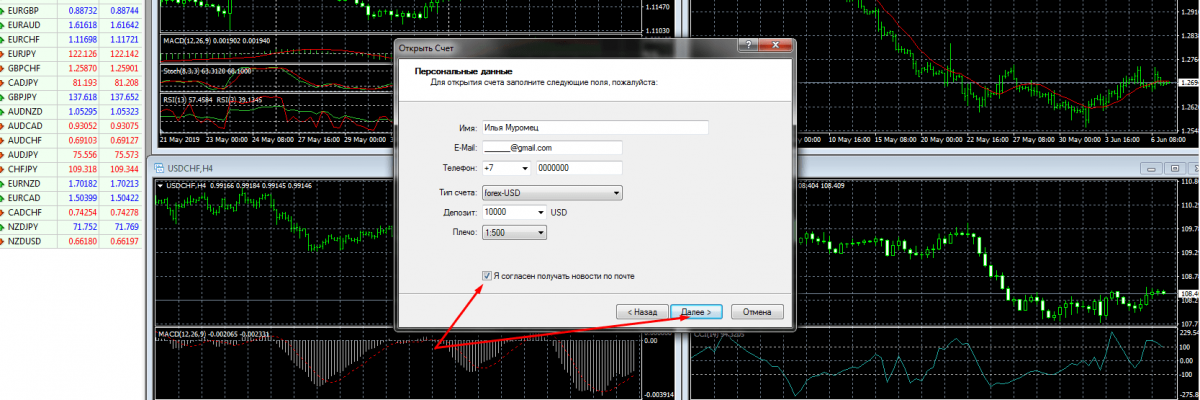Screen dimensions: 1200x400
Task: Click the triangle beside USDCHF,H4 chart label
Action: click(160, 185)
